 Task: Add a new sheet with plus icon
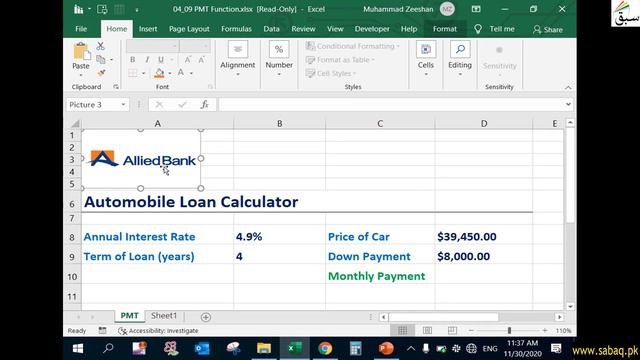click(x=206, y=317)
